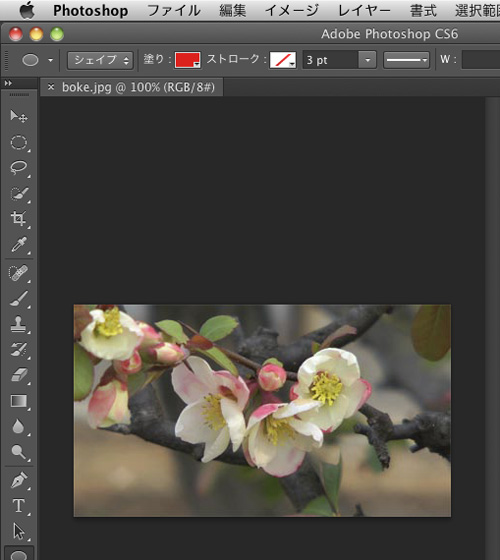Expand the 3 pt stroke width dropdown
The image size is (500, 560).
368,60
